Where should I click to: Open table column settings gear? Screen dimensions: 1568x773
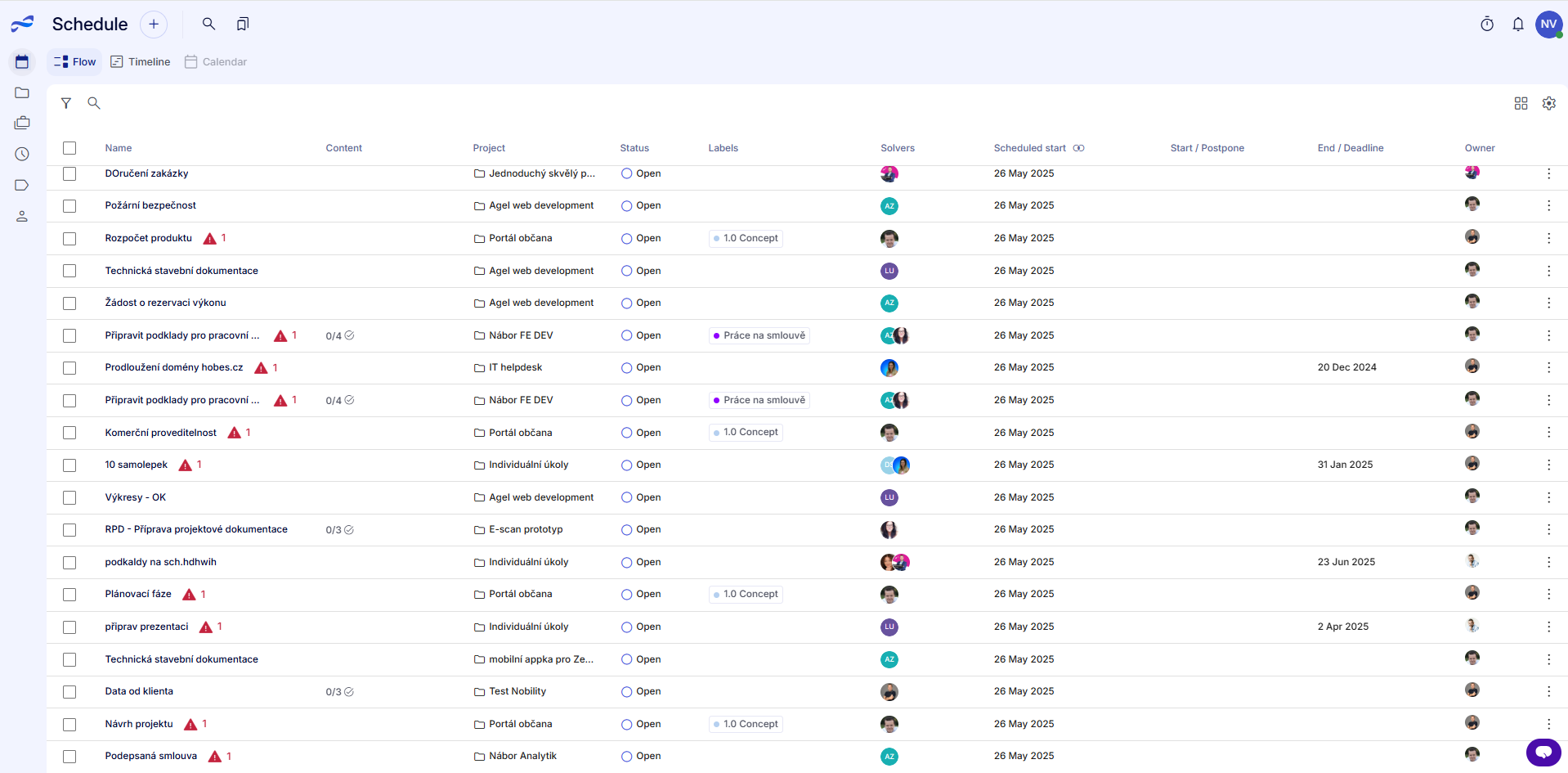click(1549, 103)
